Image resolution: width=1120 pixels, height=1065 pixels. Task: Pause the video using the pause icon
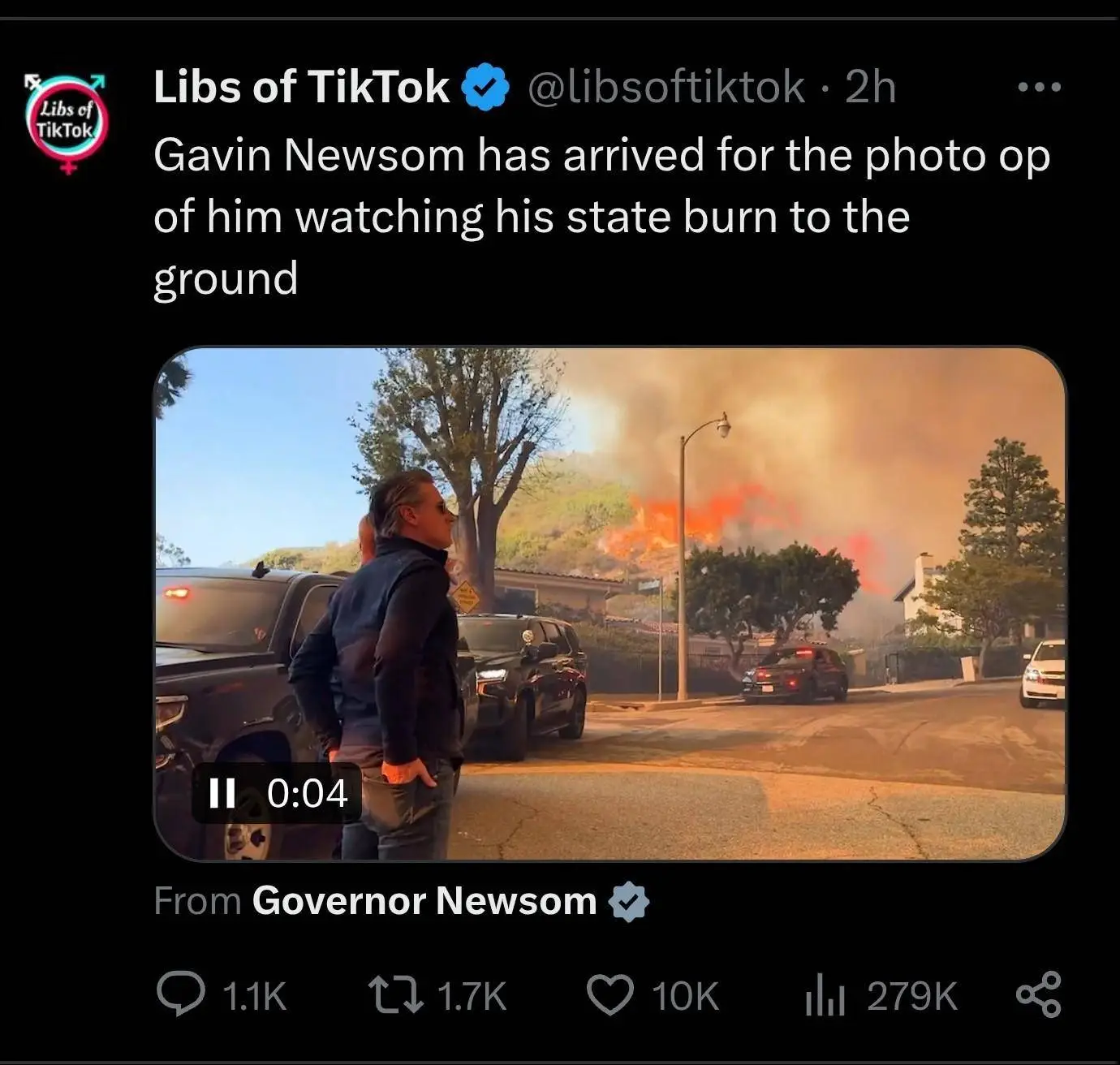[x=222, y=793]
